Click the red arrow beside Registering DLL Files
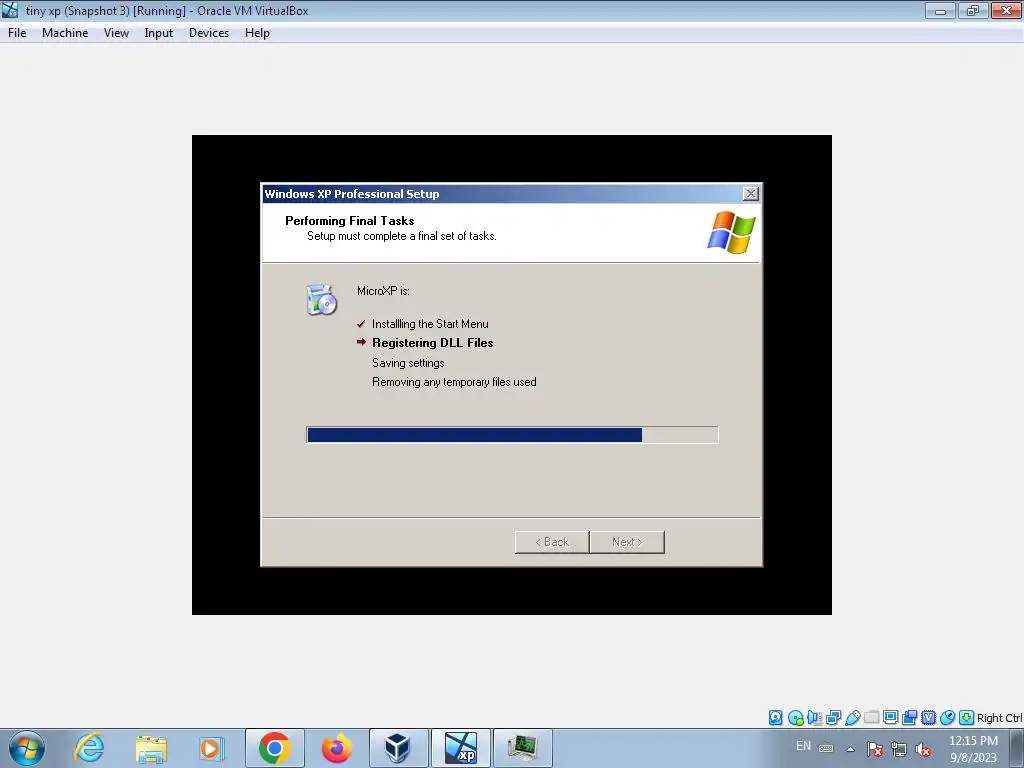 (361, 342)
